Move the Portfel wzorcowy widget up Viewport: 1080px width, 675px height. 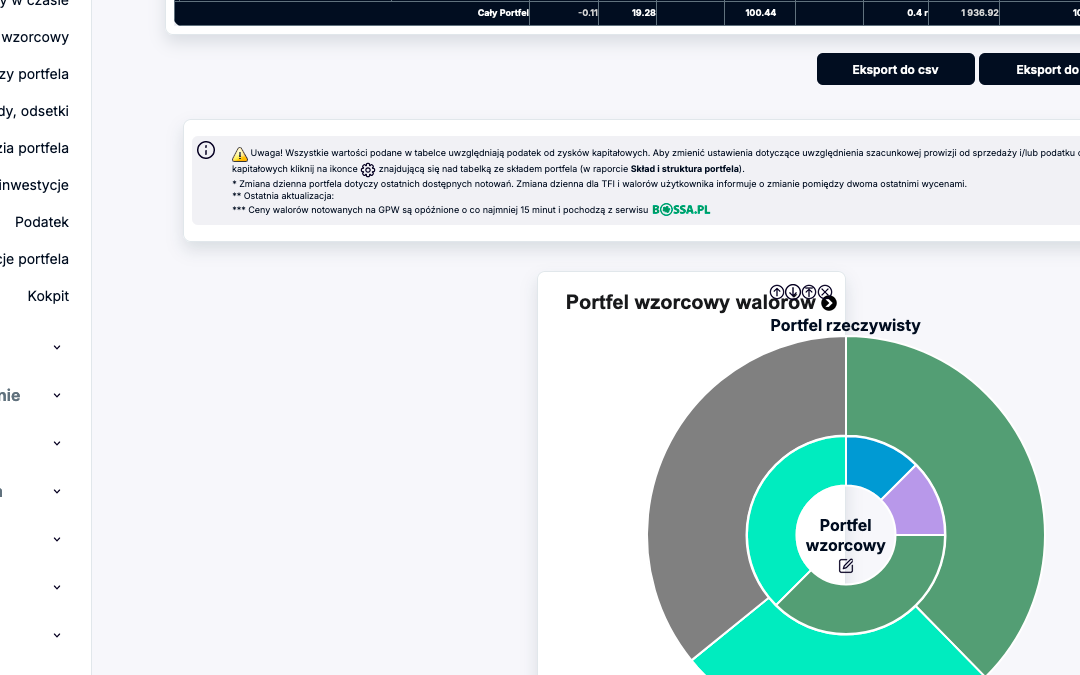(777, 292)
